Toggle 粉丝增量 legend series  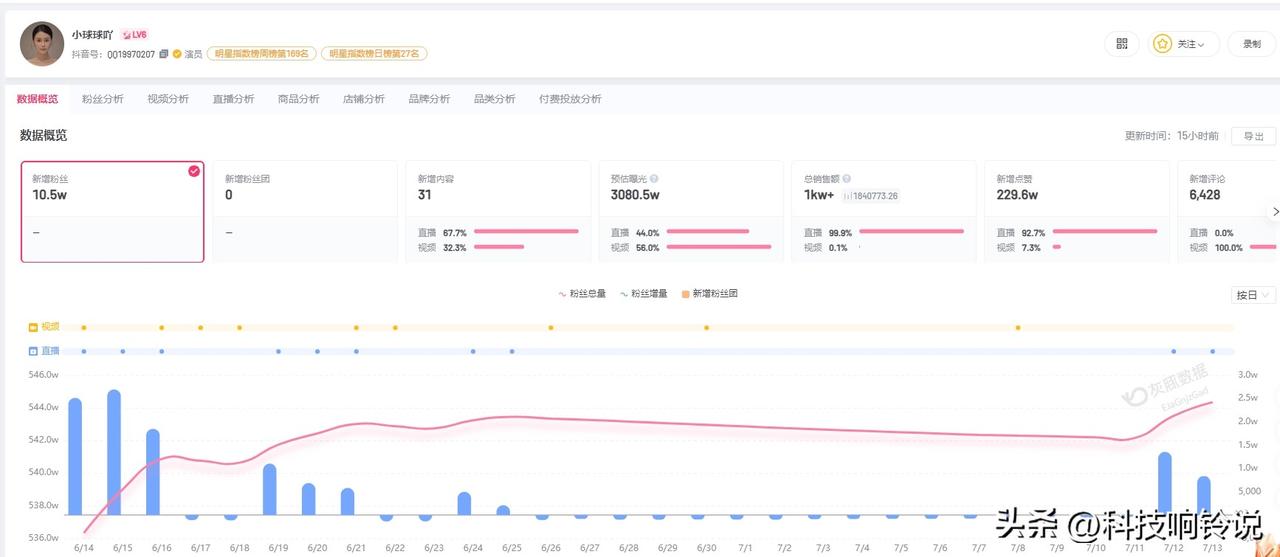pos(645,294)
